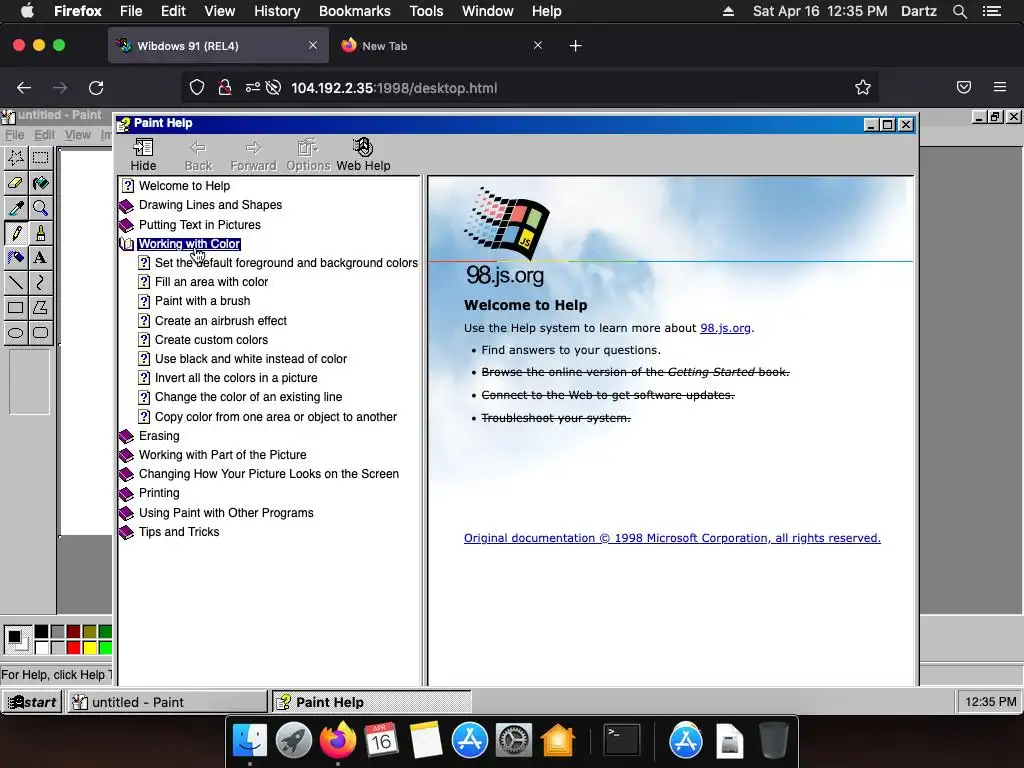The width and height of the screenshot is (1024, 768).
Task: Select the Text tool in Paint
Action: (40, 257)
